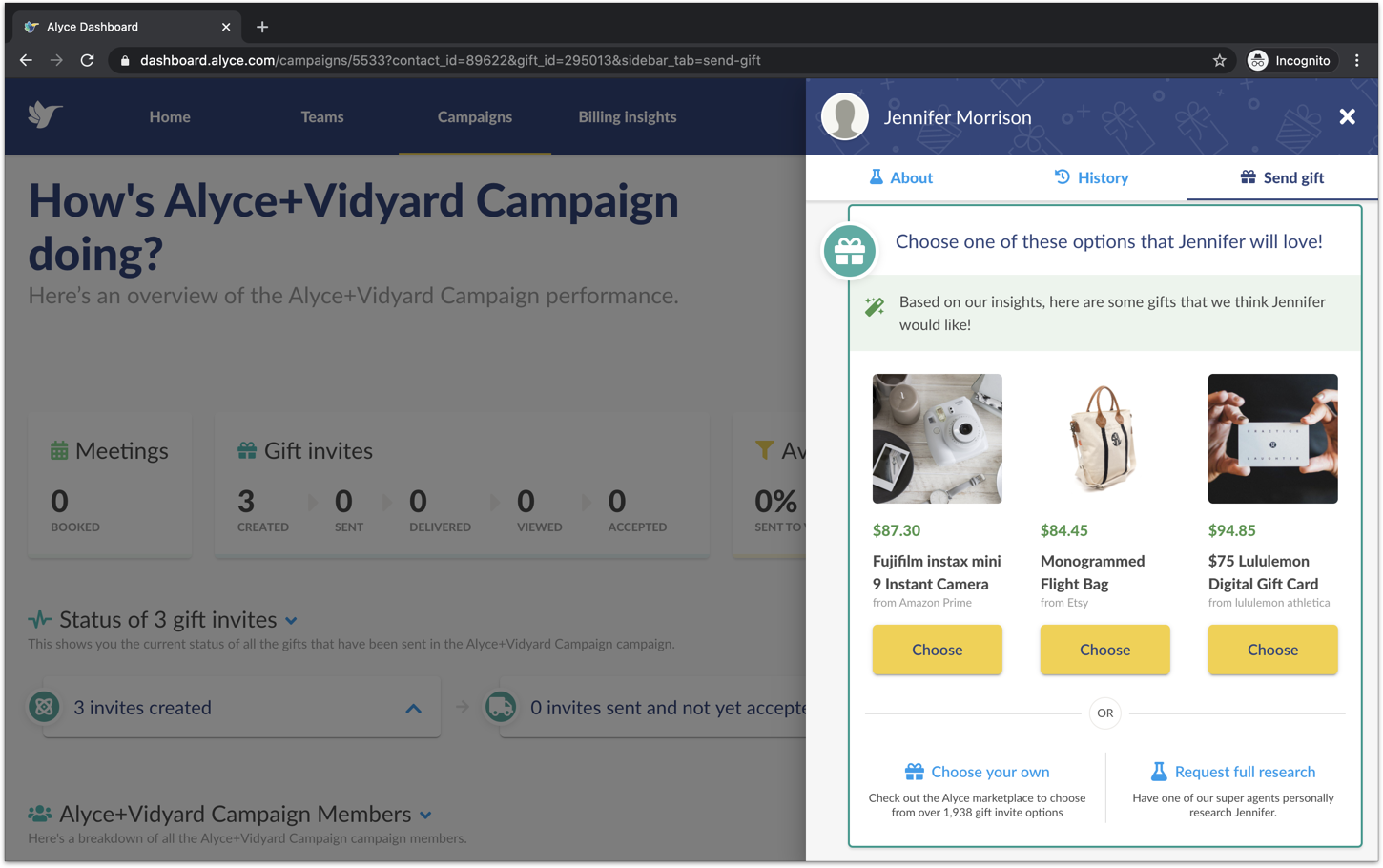Go back with browser back arrow

point(26,60)
